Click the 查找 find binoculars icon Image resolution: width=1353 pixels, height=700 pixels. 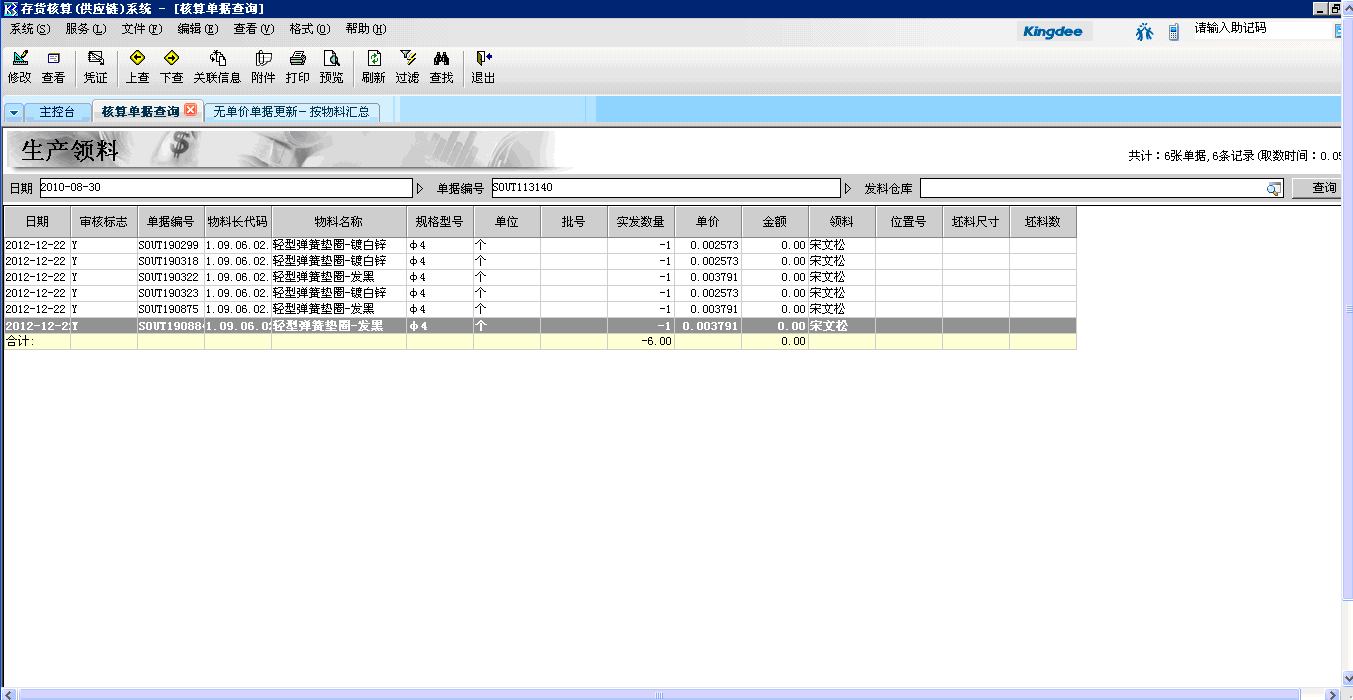(x=441, y=67)
